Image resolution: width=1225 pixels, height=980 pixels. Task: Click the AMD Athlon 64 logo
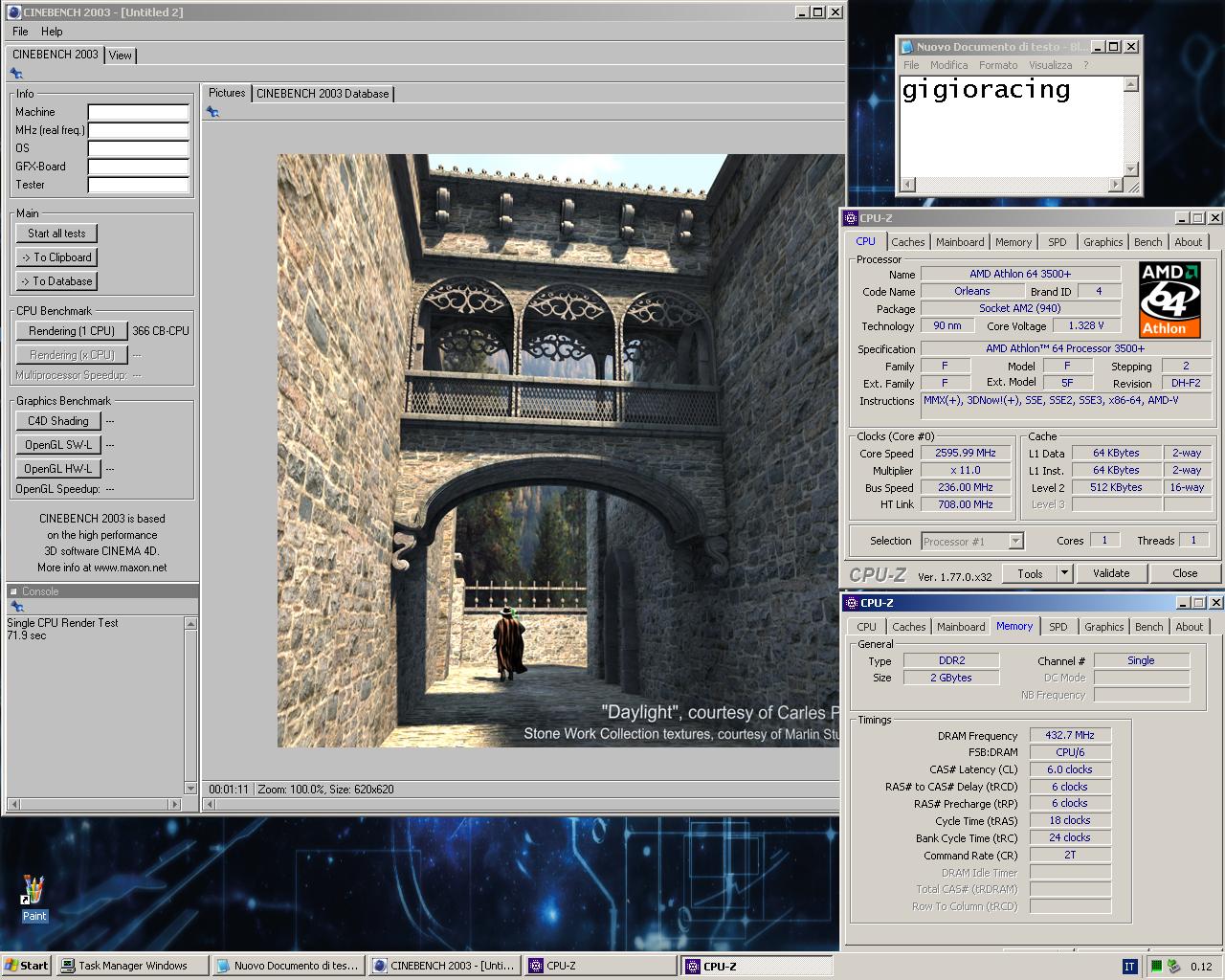tap(1169, 300)
